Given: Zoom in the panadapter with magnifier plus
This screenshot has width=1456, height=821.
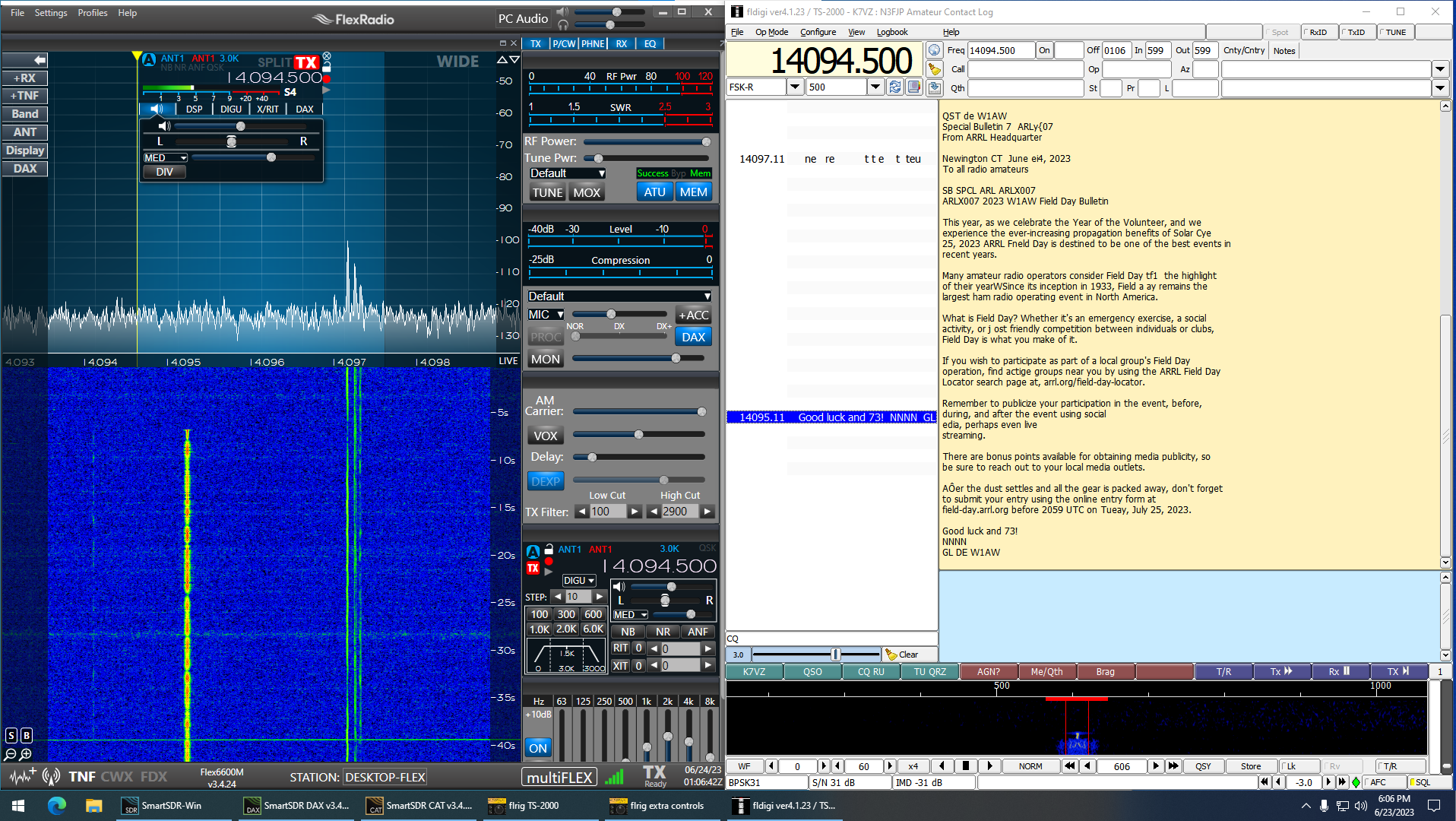Looking at the screenshot, I should (26, 754).
